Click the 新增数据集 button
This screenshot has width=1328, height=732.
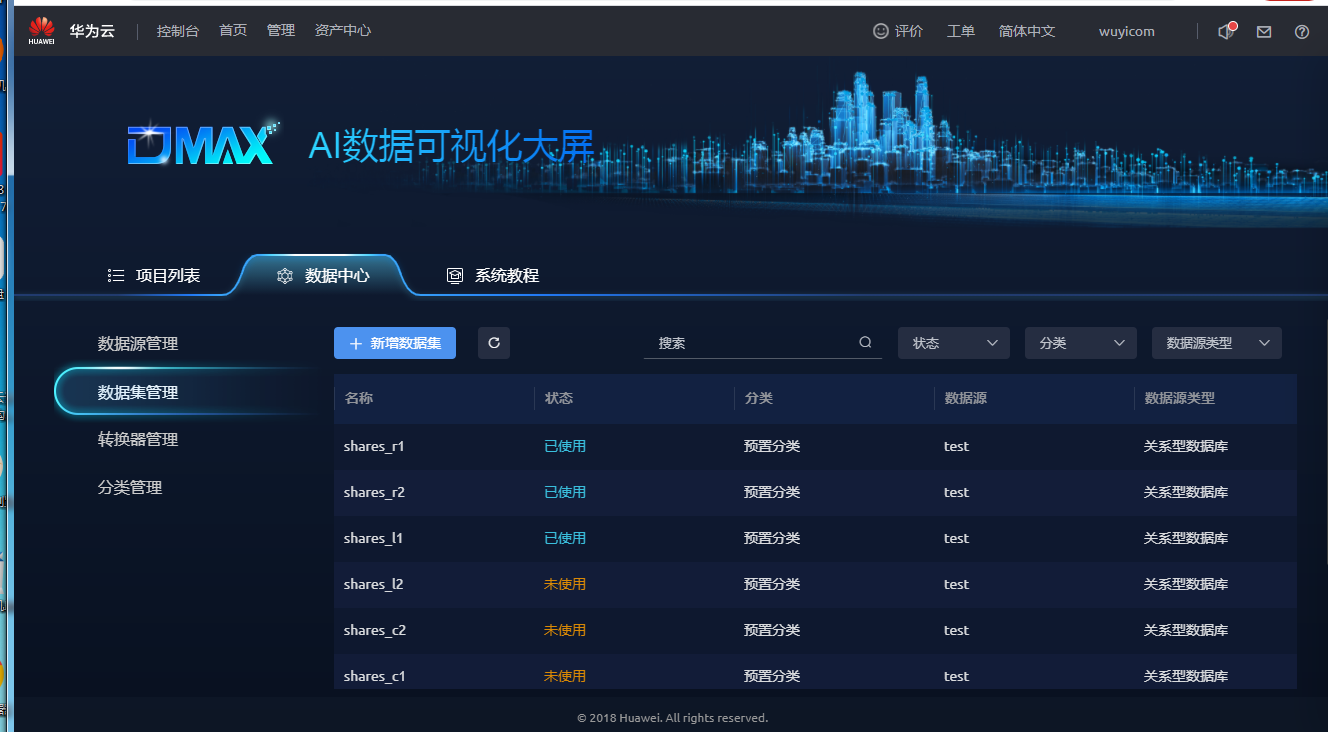[395, 343]
